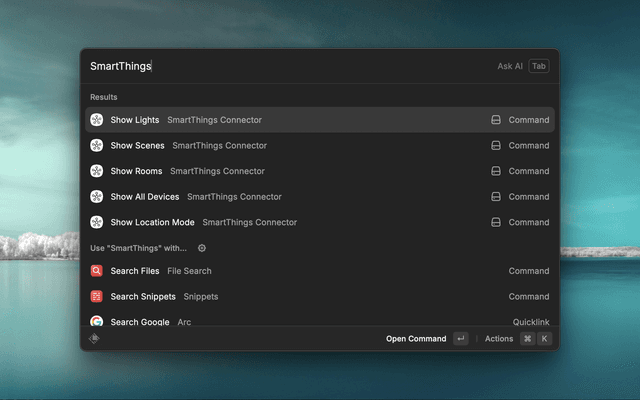Pick the Show Location Mode result
Screen dimensions: 640x400
pyautogui.click(x=153, y=222)
